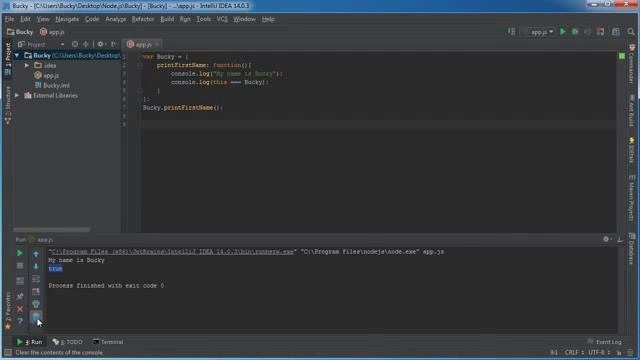This screenshot has width=640, height=360.
Task: Open Run panel settings gear
Action: pyautogui.click(x=606, y=239)
